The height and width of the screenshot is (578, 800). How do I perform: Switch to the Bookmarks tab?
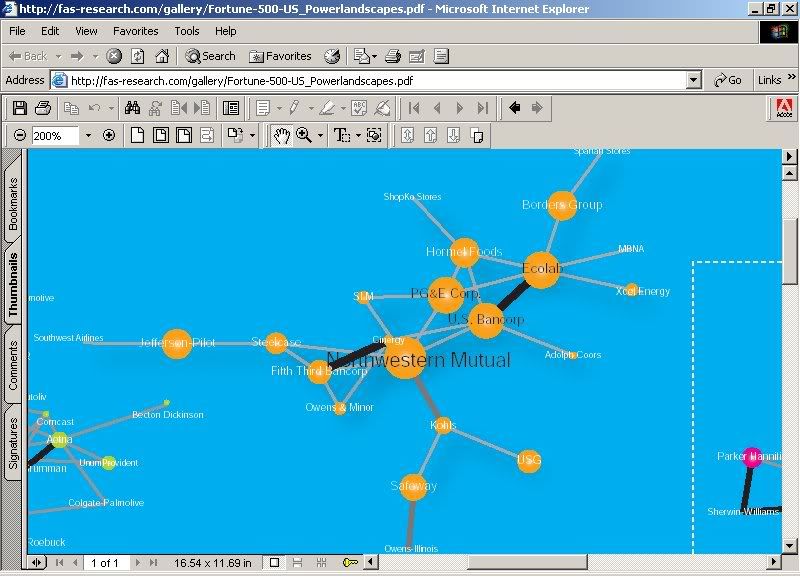pyautogui.click(x=13, y=204)
